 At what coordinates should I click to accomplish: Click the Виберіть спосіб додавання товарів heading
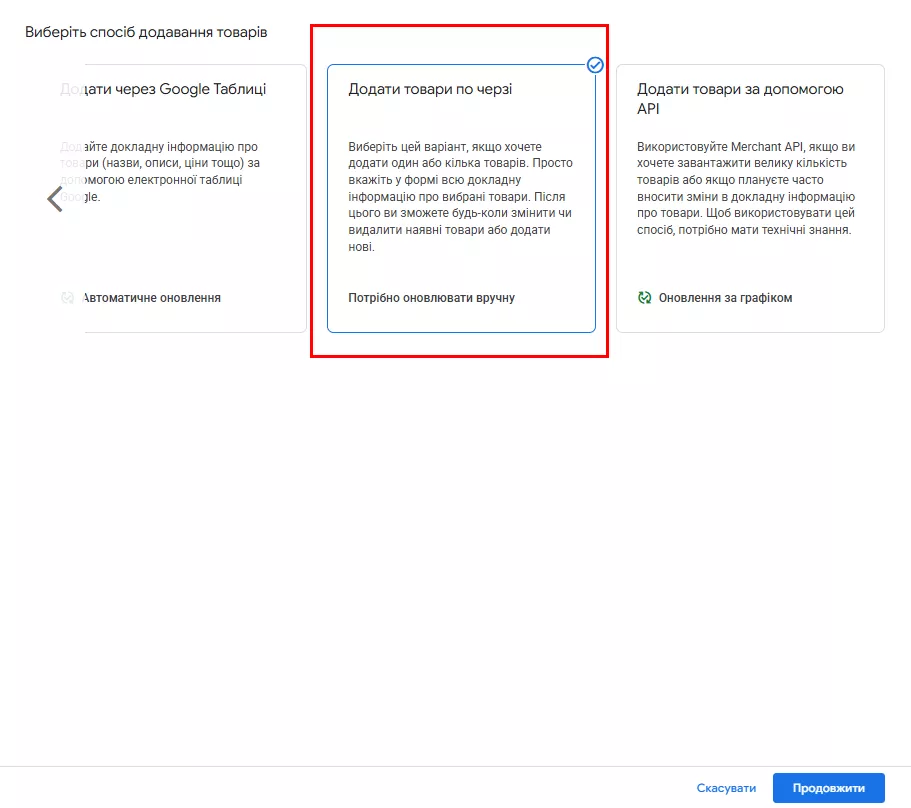pos(146,32)
